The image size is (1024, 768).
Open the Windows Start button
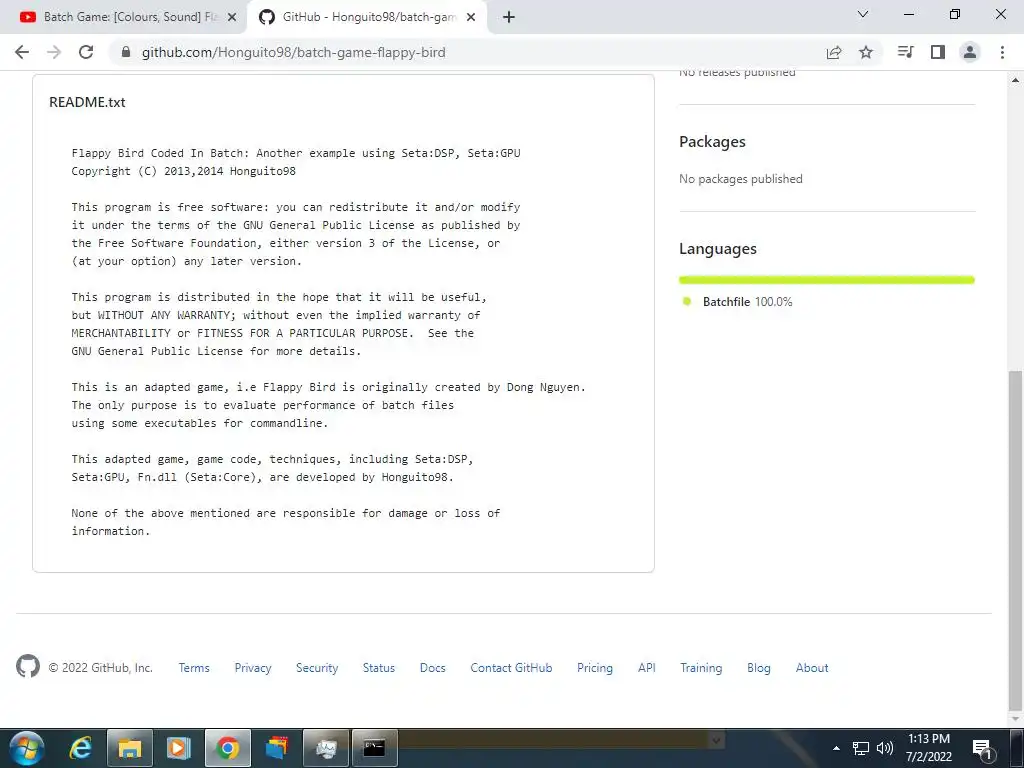27,748
